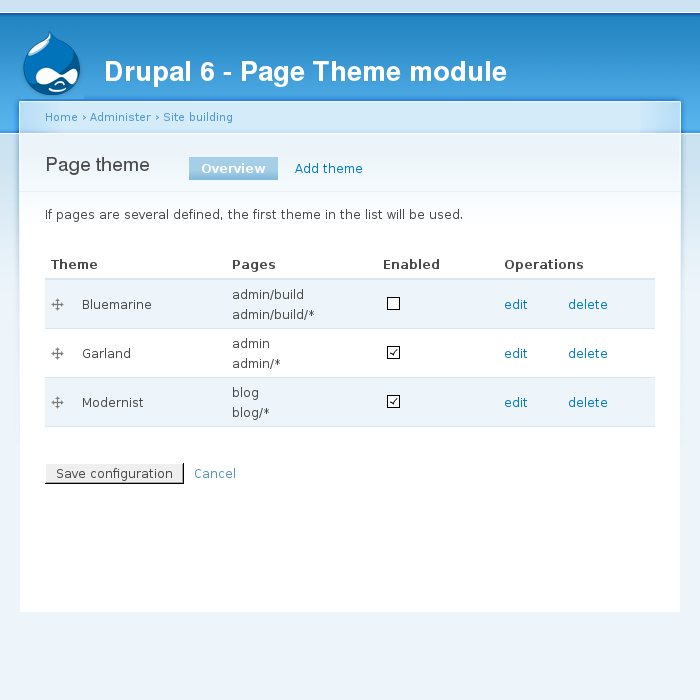The image size is (700, 700).
Task: Select the Garland theme name
Action: 106,354
